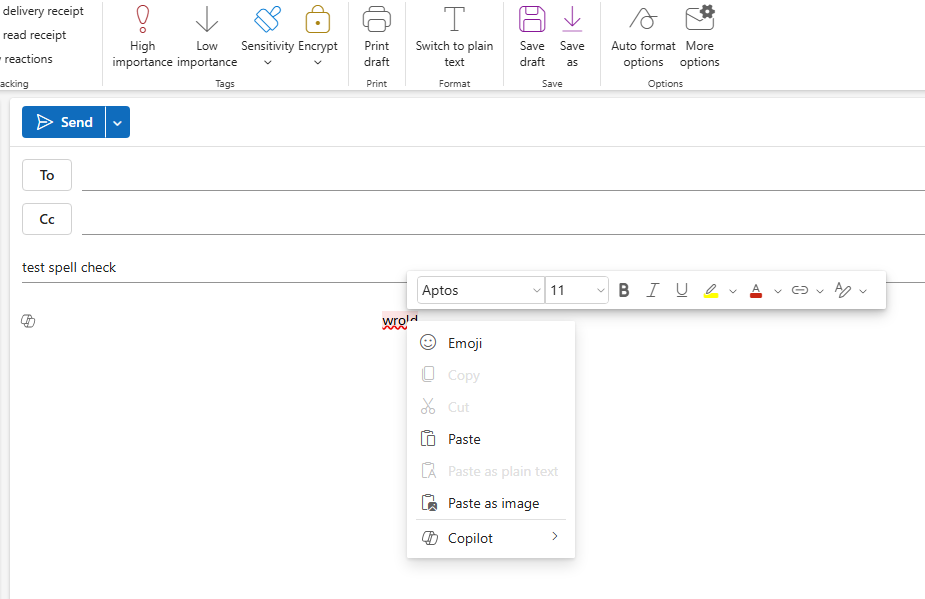The width and height of the screenshot is (925, 599).
Task: Toggle bold formatting
Action: (x=623, y=290)
